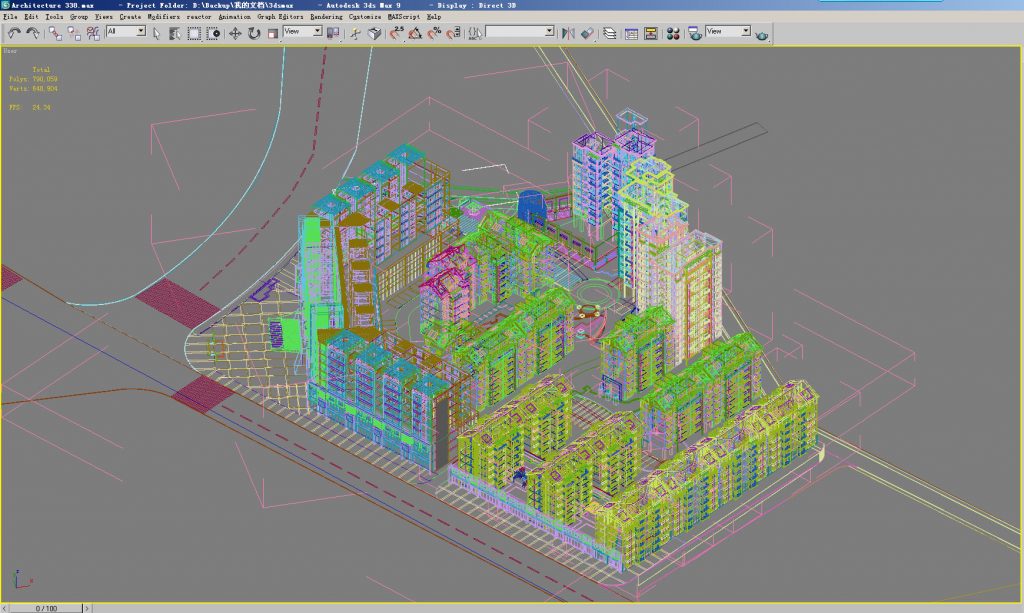The image size is (1024, 613).
Task: Click the Undo icon on the toolbar
Action: click(14, 32)
